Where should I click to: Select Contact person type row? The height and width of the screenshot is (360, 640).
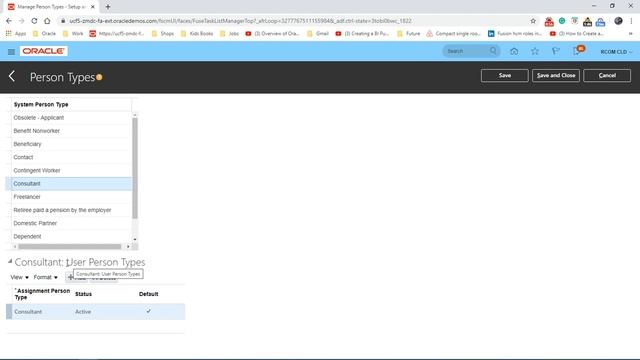(69, 157)
